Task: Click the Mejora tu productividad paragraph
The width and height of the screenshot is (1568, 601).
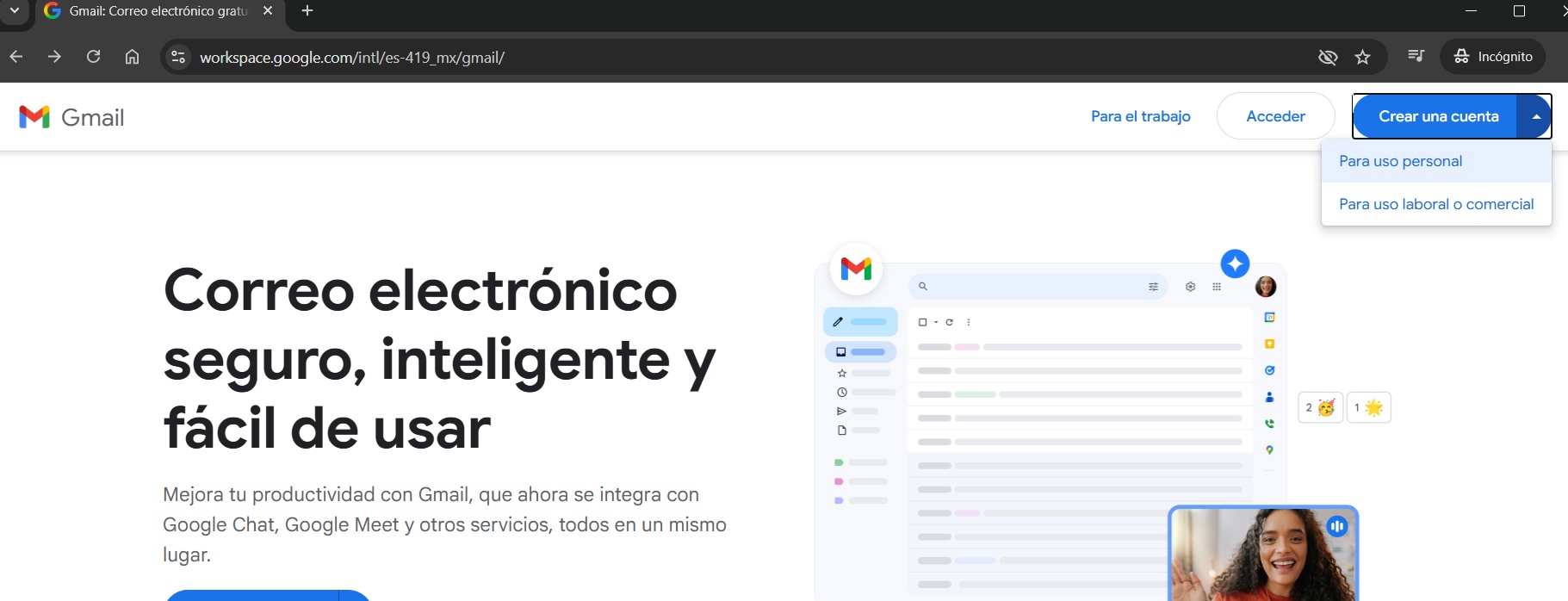Action: pyautogui.click(x=444, y=524)
